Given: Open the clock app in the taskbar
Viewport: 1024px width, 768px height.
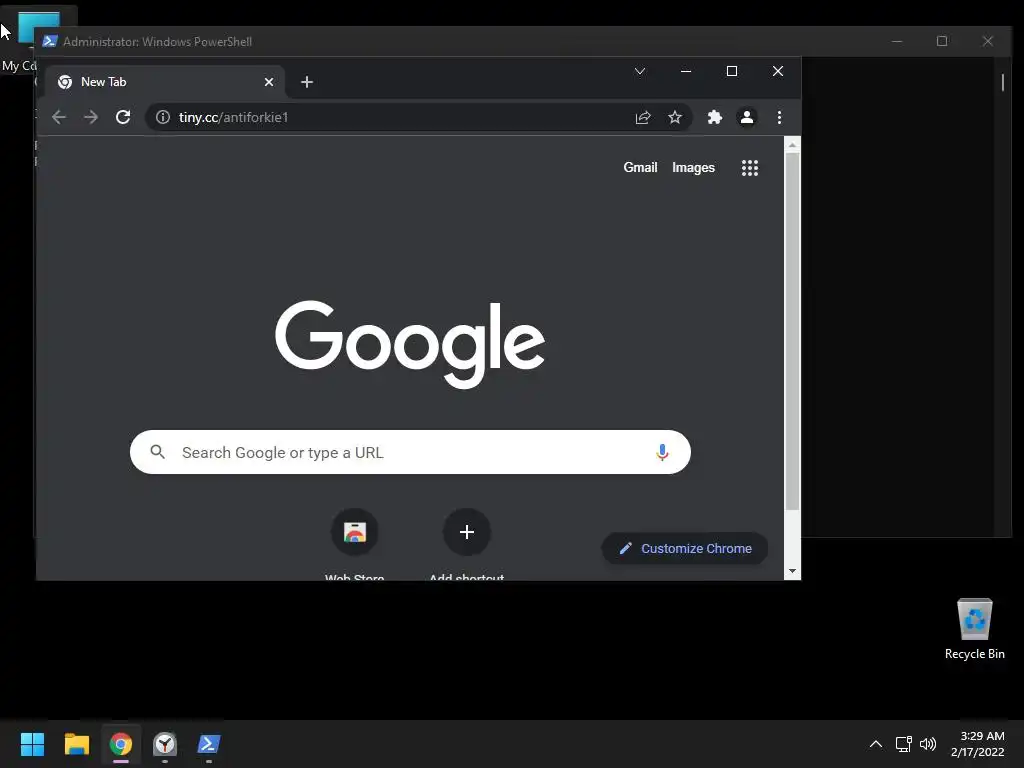Looking at the screenshot, I should pyautogui.click(x=165, y=744).
